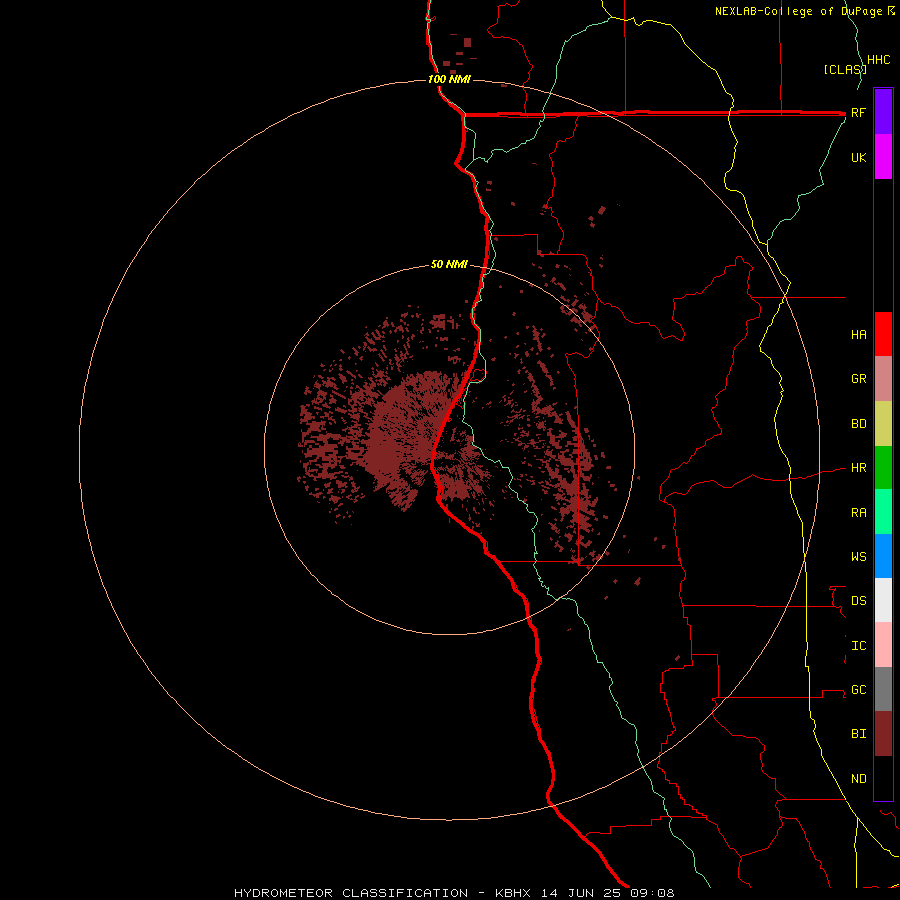Screen dimensions: 900x900
Task: Click the UK magenta legend swatch
Action: pyautogui.click(x=883, y=156)
